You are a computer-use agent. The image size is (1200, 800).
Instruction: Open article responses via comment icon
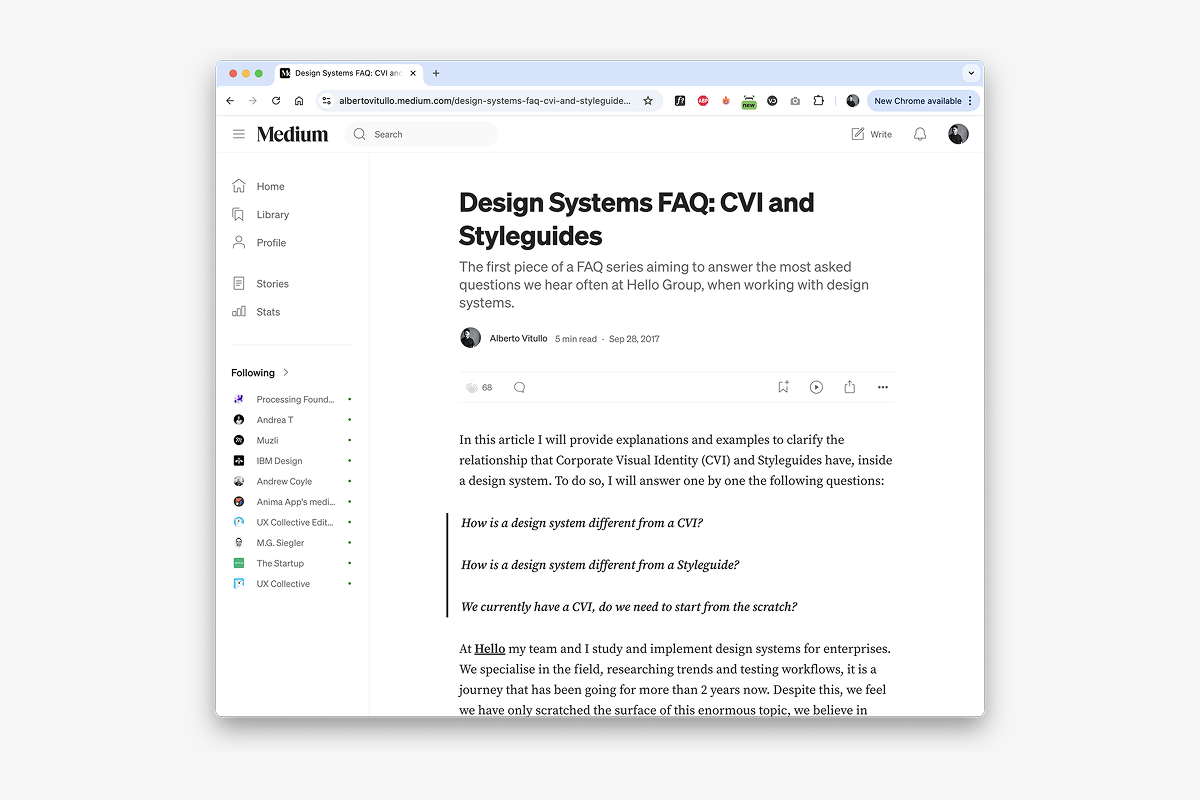519,387
